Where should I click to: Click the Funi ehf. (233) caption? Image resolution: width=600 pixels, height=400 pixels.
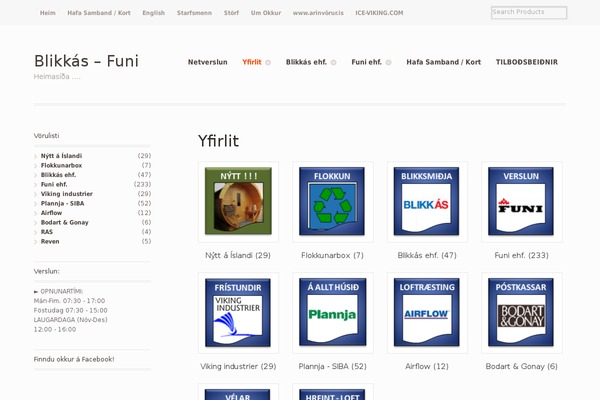coord(521,255)
